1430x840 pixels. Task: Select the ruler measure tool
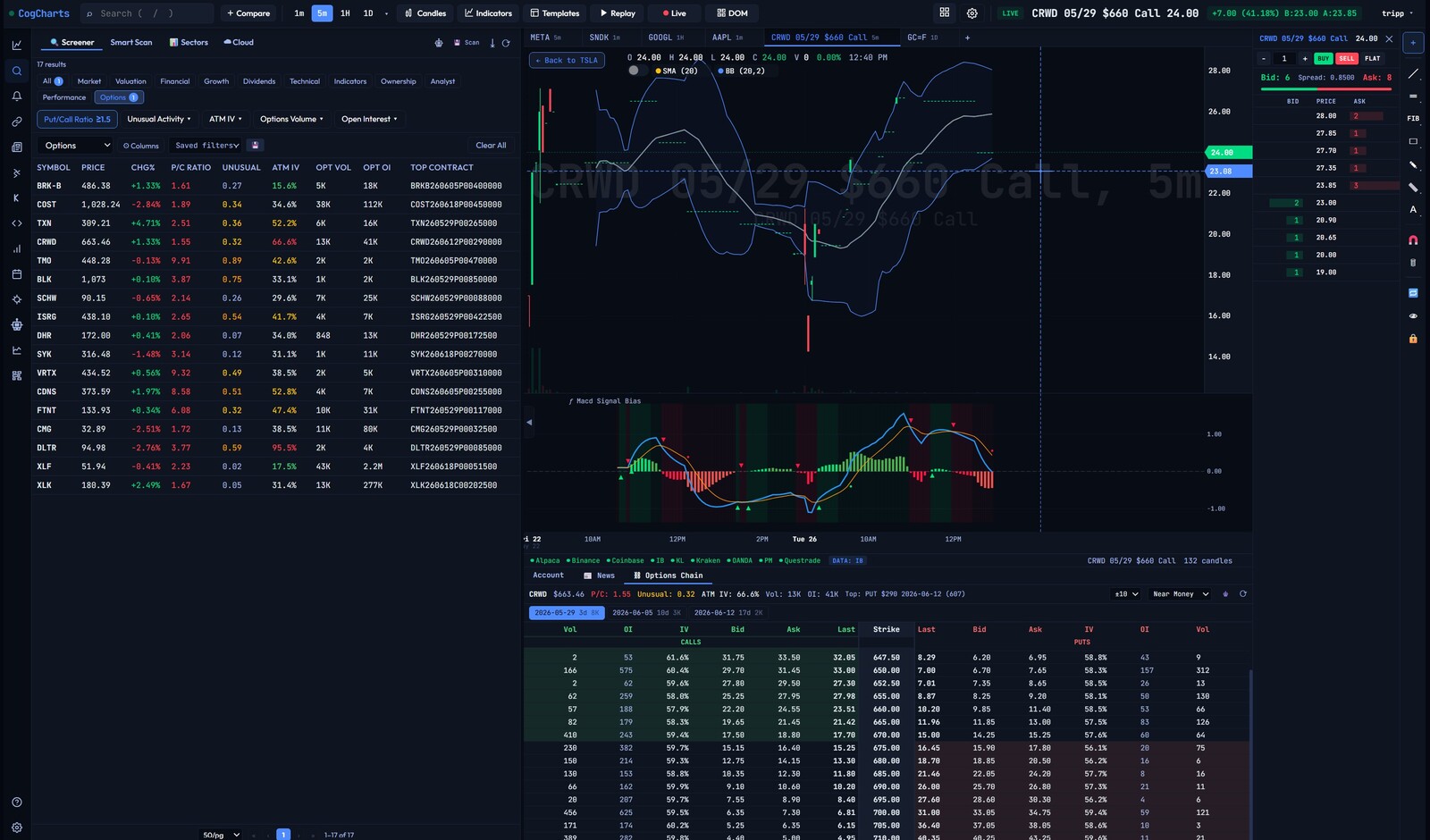pyautogui.click(x=1413, y=187)
